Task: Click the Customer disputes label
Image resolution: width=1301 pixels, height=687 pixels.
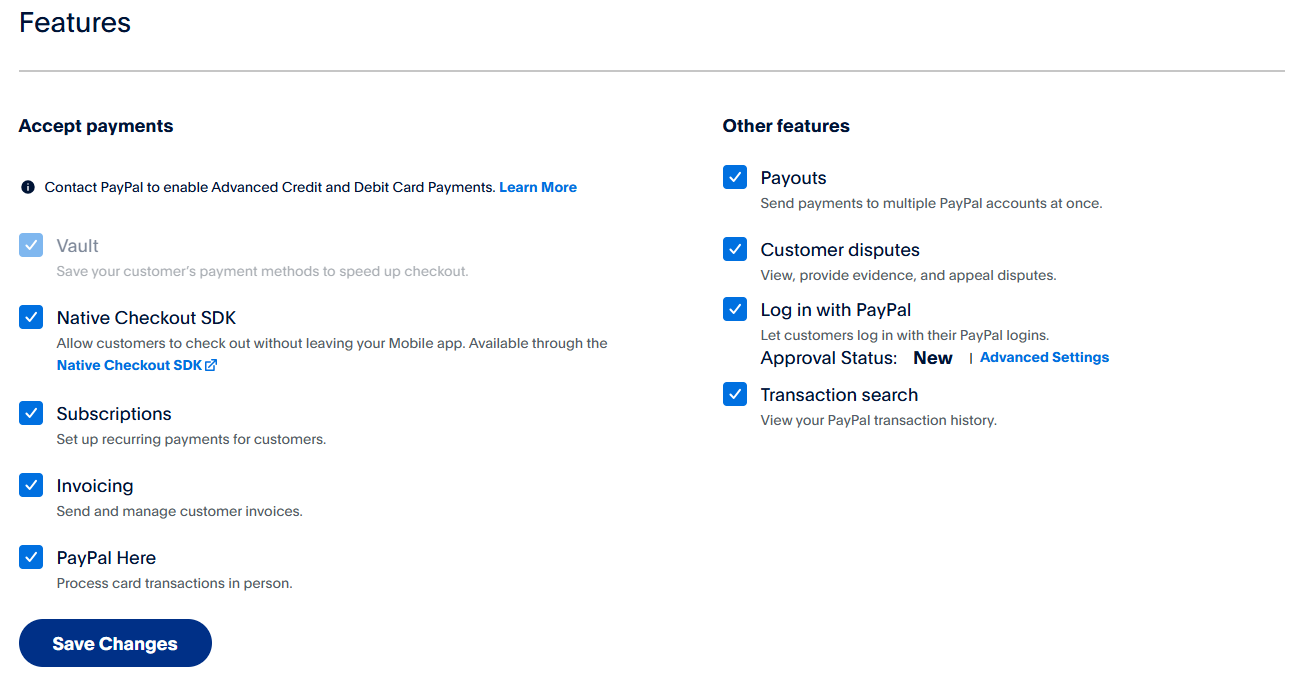Action: point(840,250)
